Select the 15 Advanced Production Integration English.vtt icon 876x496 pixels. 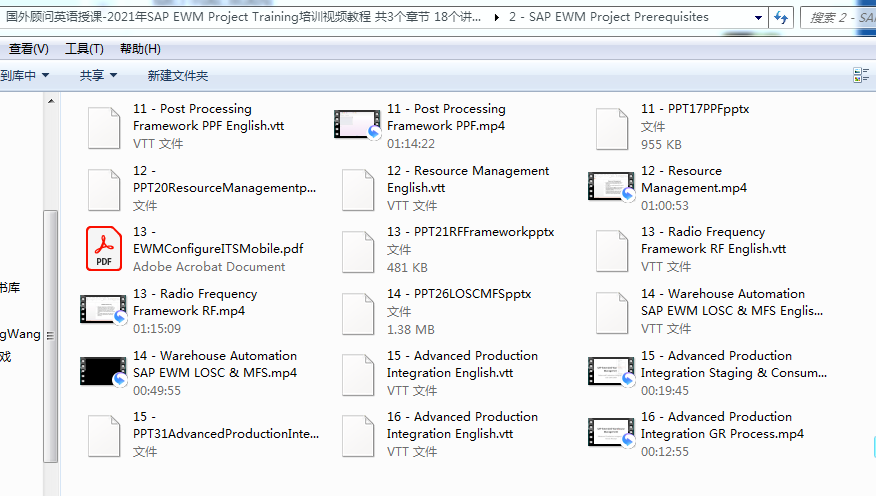point(358,375)
